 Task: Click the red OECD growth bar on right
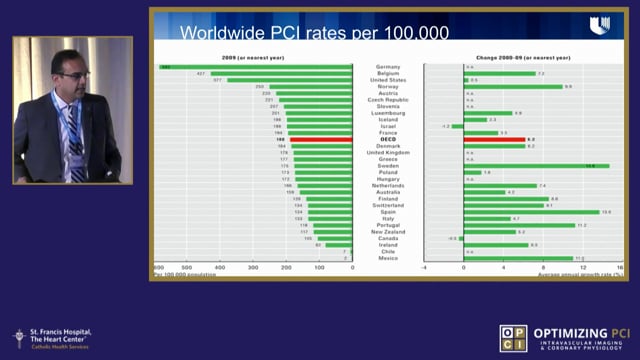pyautogui.click(x=494, y=140)
